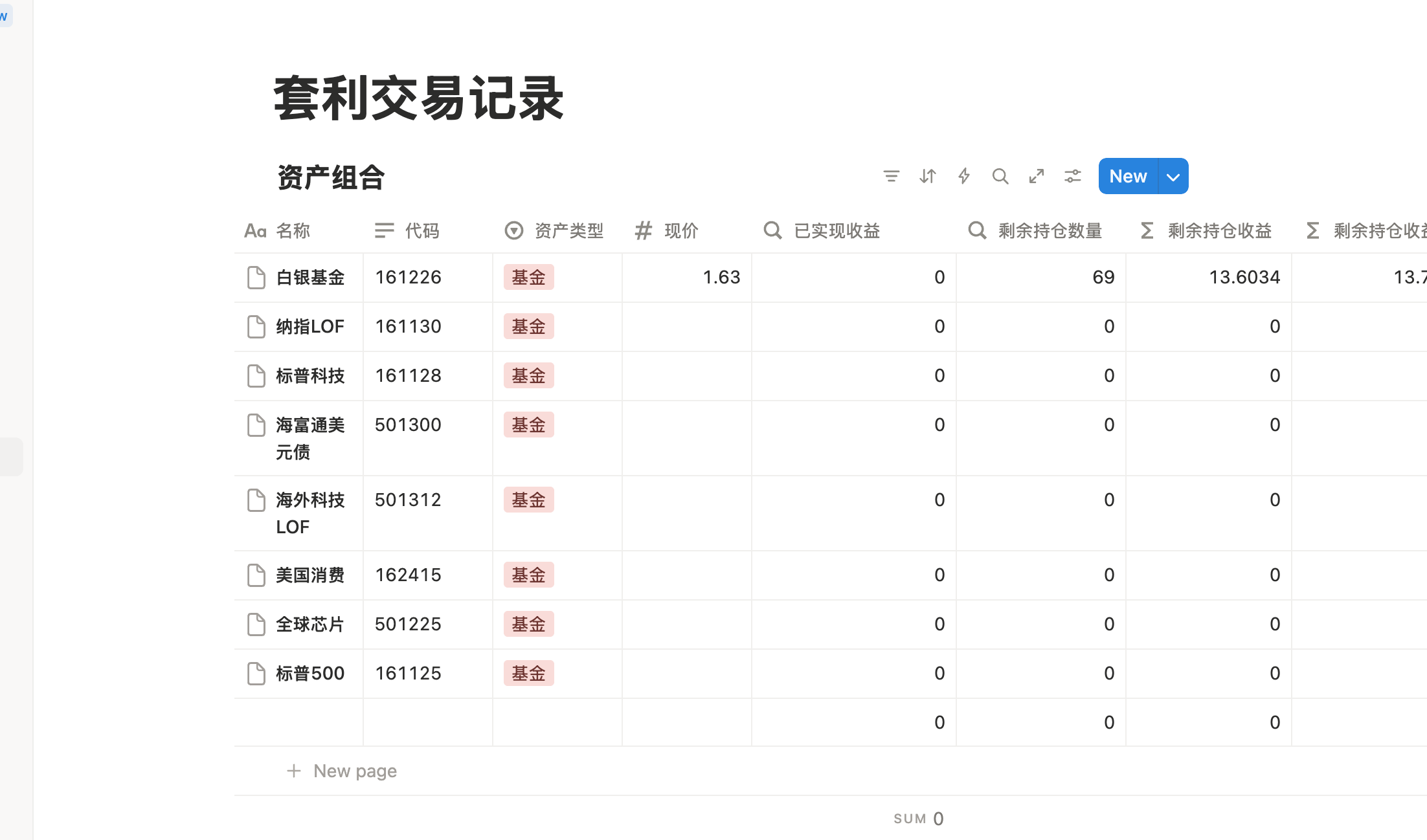Click the 剩余持仓数量 column header

(1048, 231)
